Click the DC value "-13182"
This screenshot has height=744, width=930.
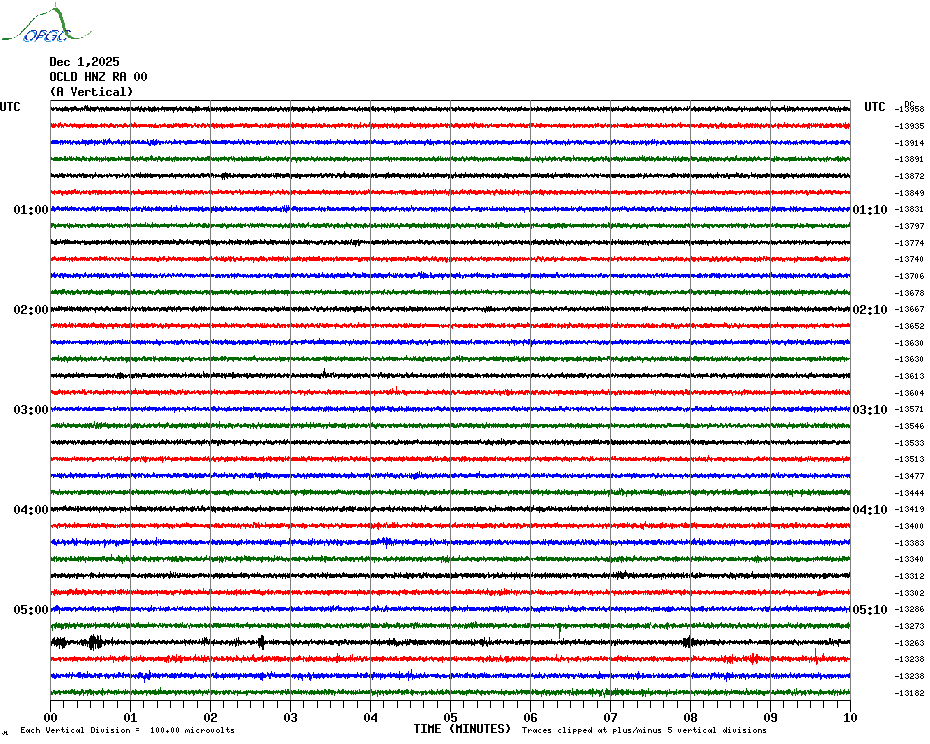909,693
